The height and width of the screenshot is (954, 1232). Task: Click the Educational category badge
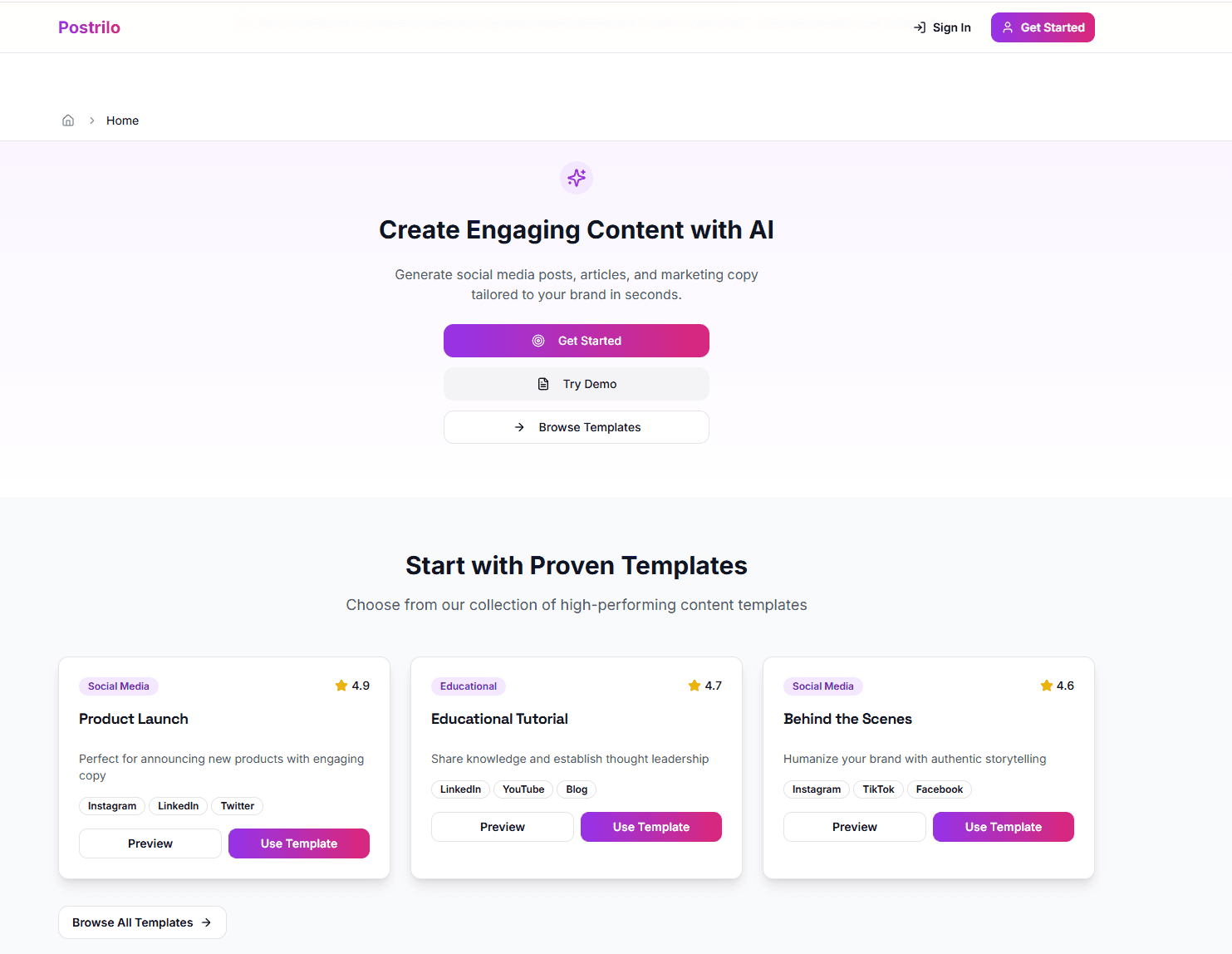469,686
